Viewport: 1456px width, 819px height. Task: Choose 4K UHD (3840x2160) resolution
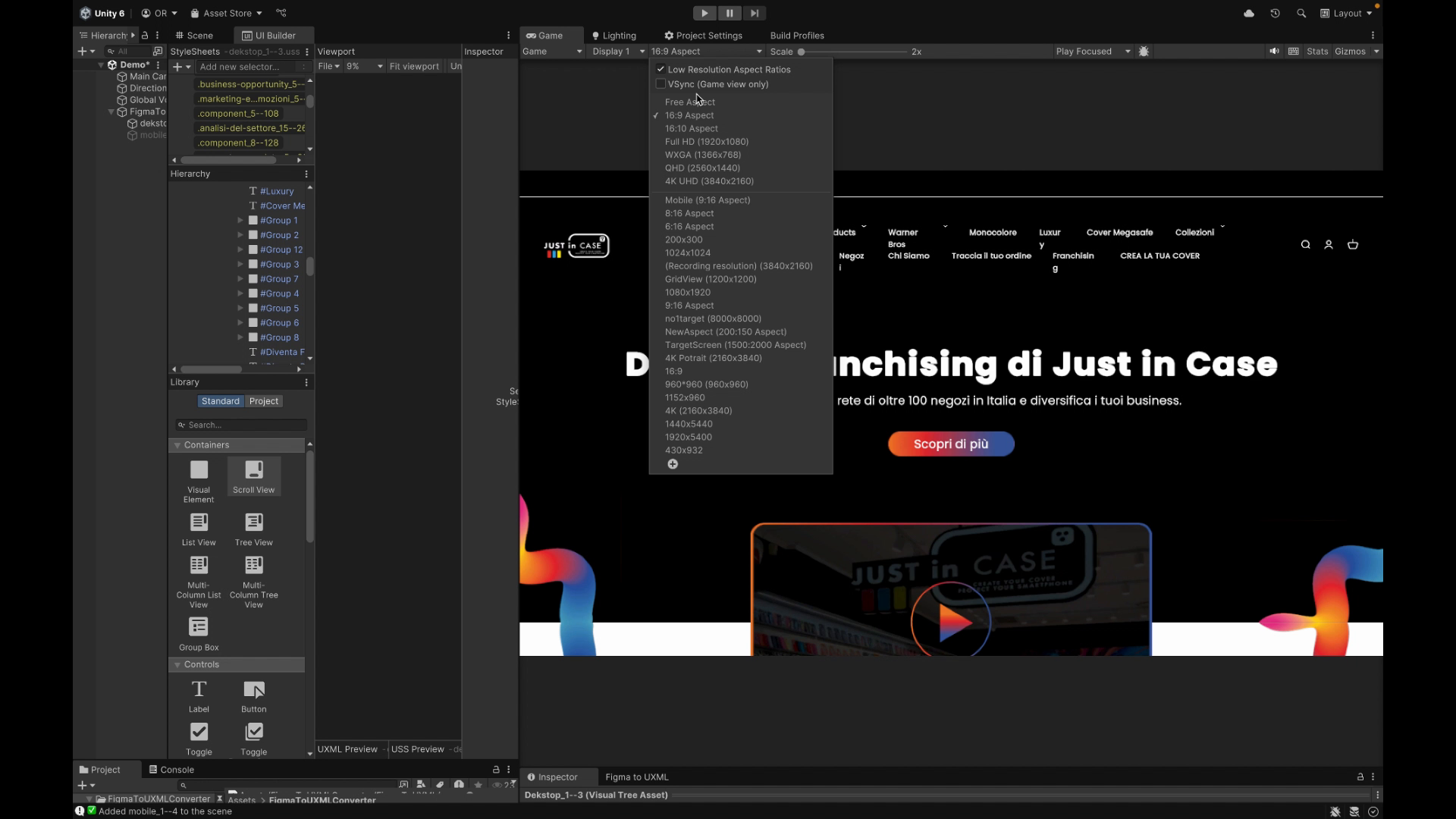pyautogui.click(x=709, y=181)
